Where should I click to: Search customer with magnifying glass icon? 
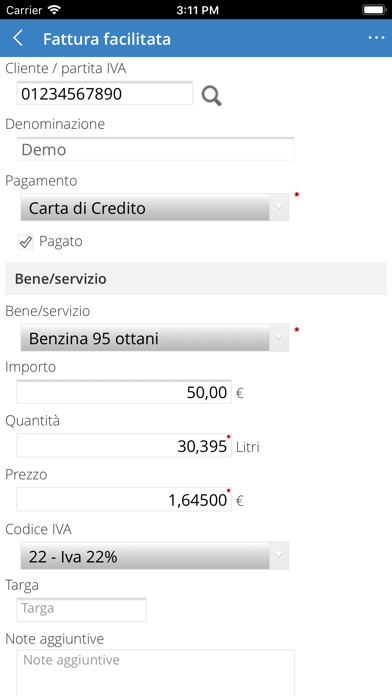211,96
